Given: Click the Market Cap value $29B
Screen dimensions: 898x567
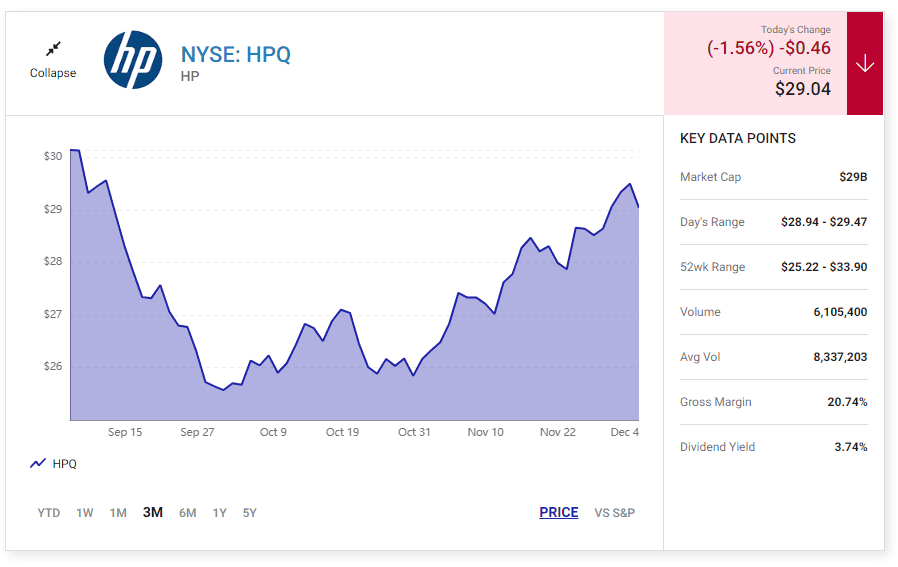Looking at the screenshot, I should (x=853, y=177).
